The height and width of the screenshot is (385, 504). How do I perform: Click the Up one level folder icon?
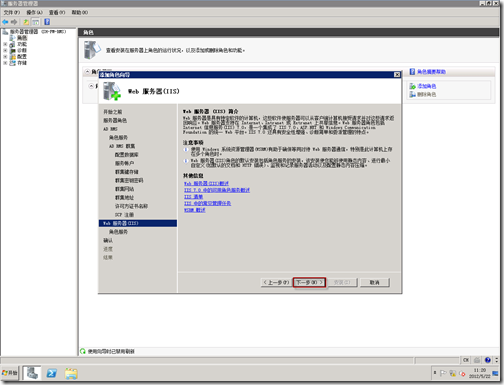26,22
